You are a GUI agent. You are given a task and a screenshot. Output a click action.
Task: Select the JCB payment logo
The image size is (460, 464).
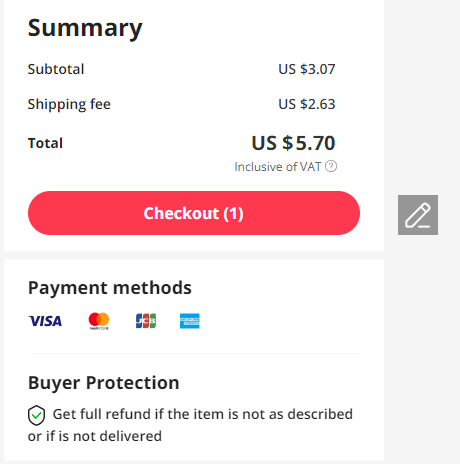tap(146, 321)
